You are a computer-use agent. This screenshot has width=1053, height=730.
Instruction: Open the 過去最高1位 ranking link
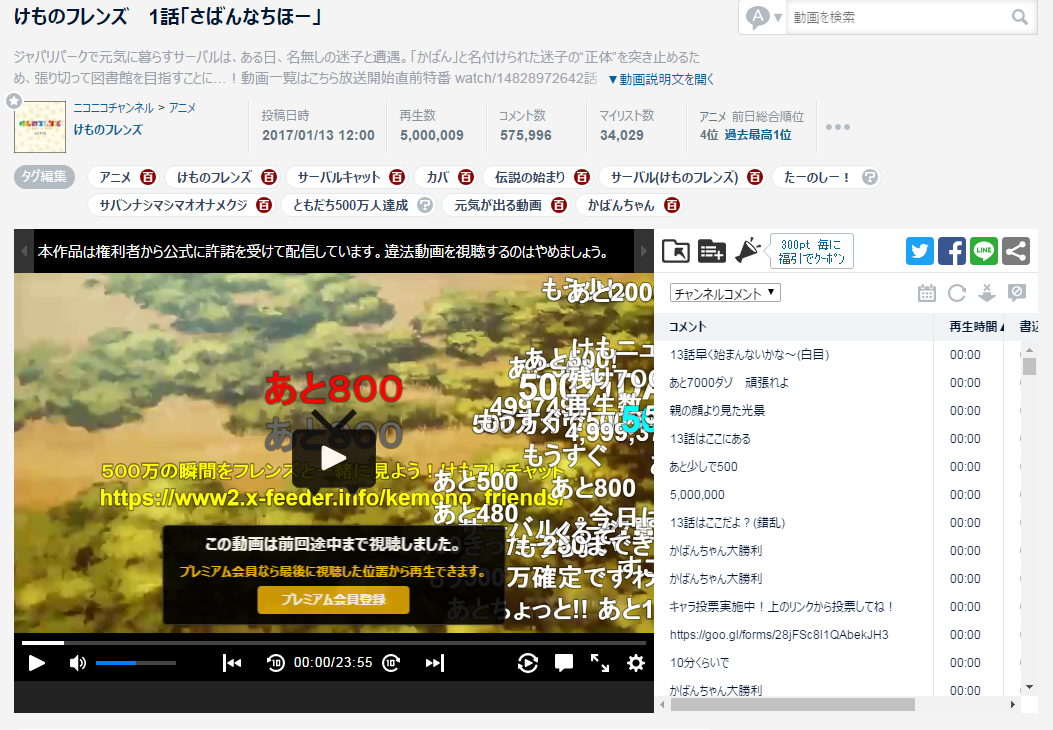pos(758,135)
